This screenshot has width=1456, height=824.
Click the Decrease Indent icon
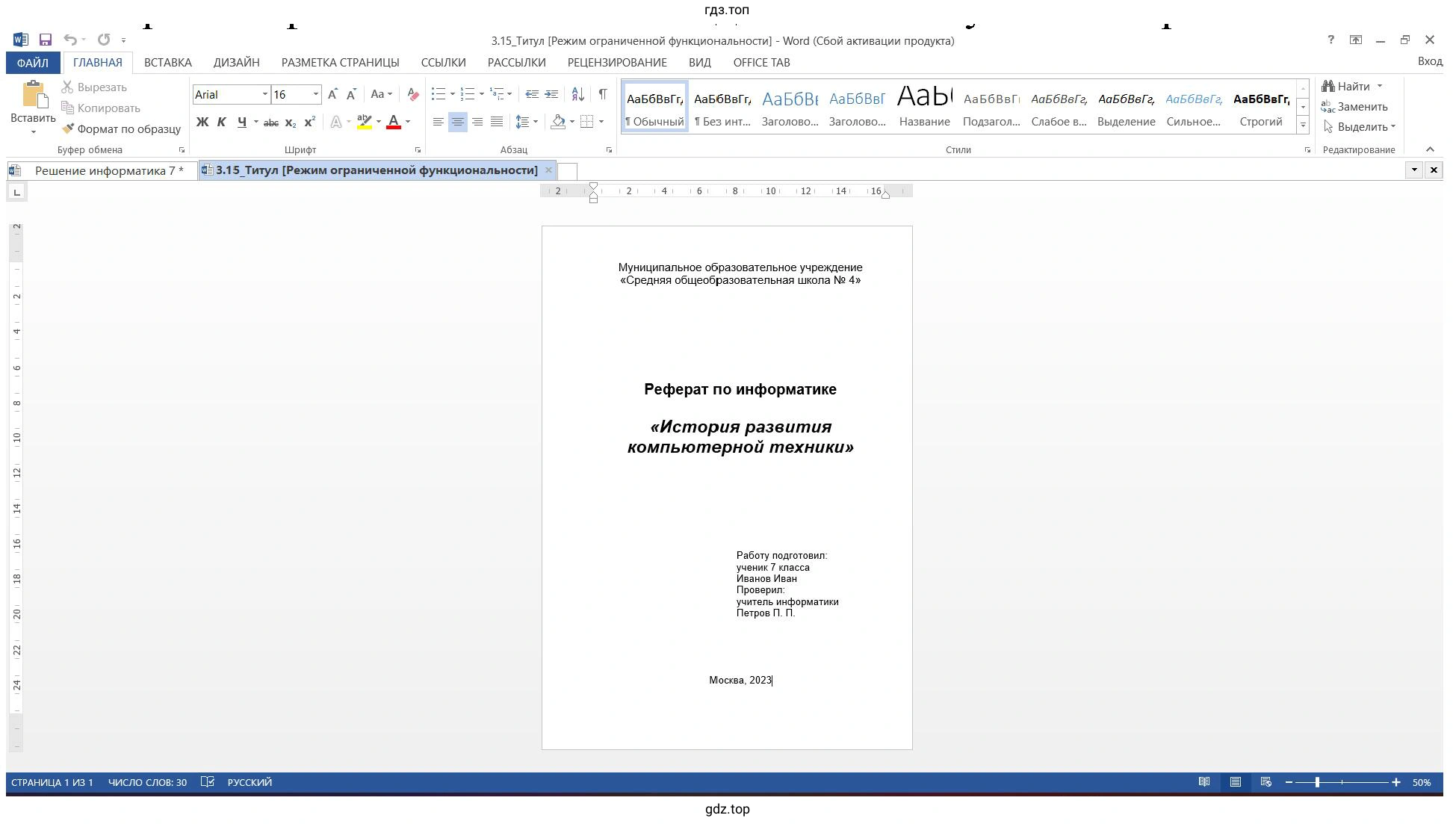[532, 94]
